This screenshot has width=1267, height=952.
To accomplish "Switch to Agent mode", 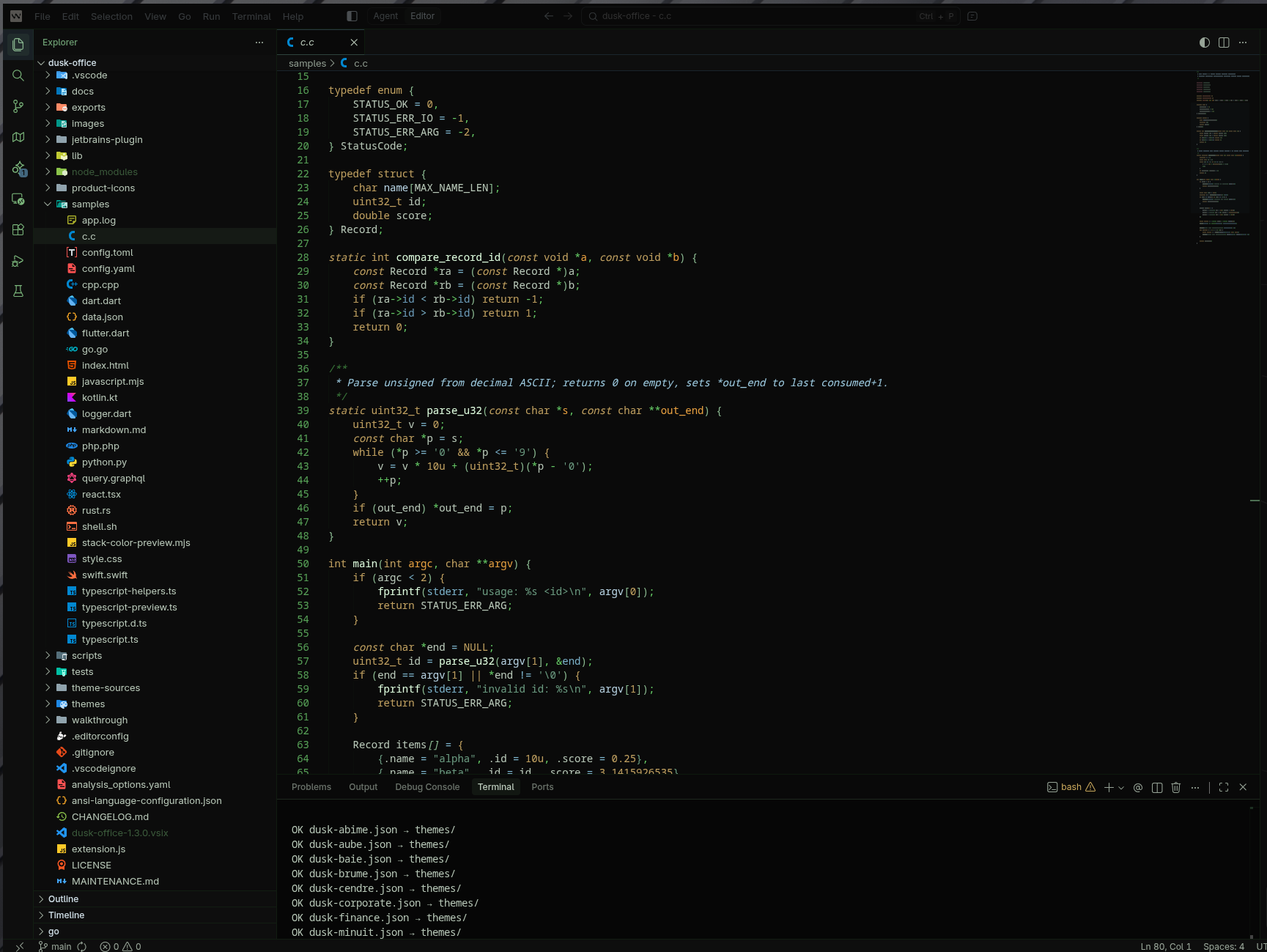I will [x=385, y=16].
